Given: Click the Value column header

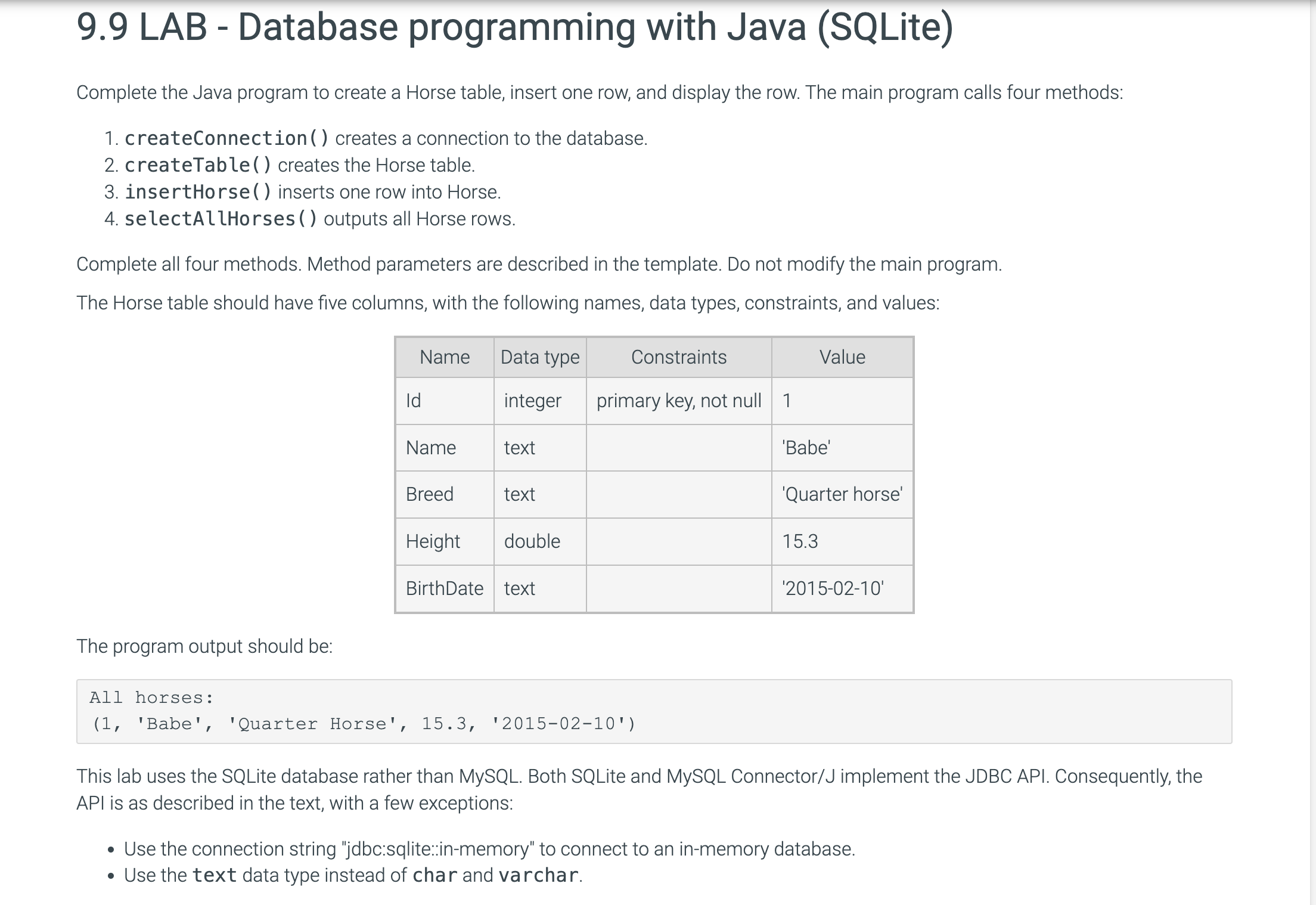Looking at the screenshot, I should point(842,356).
